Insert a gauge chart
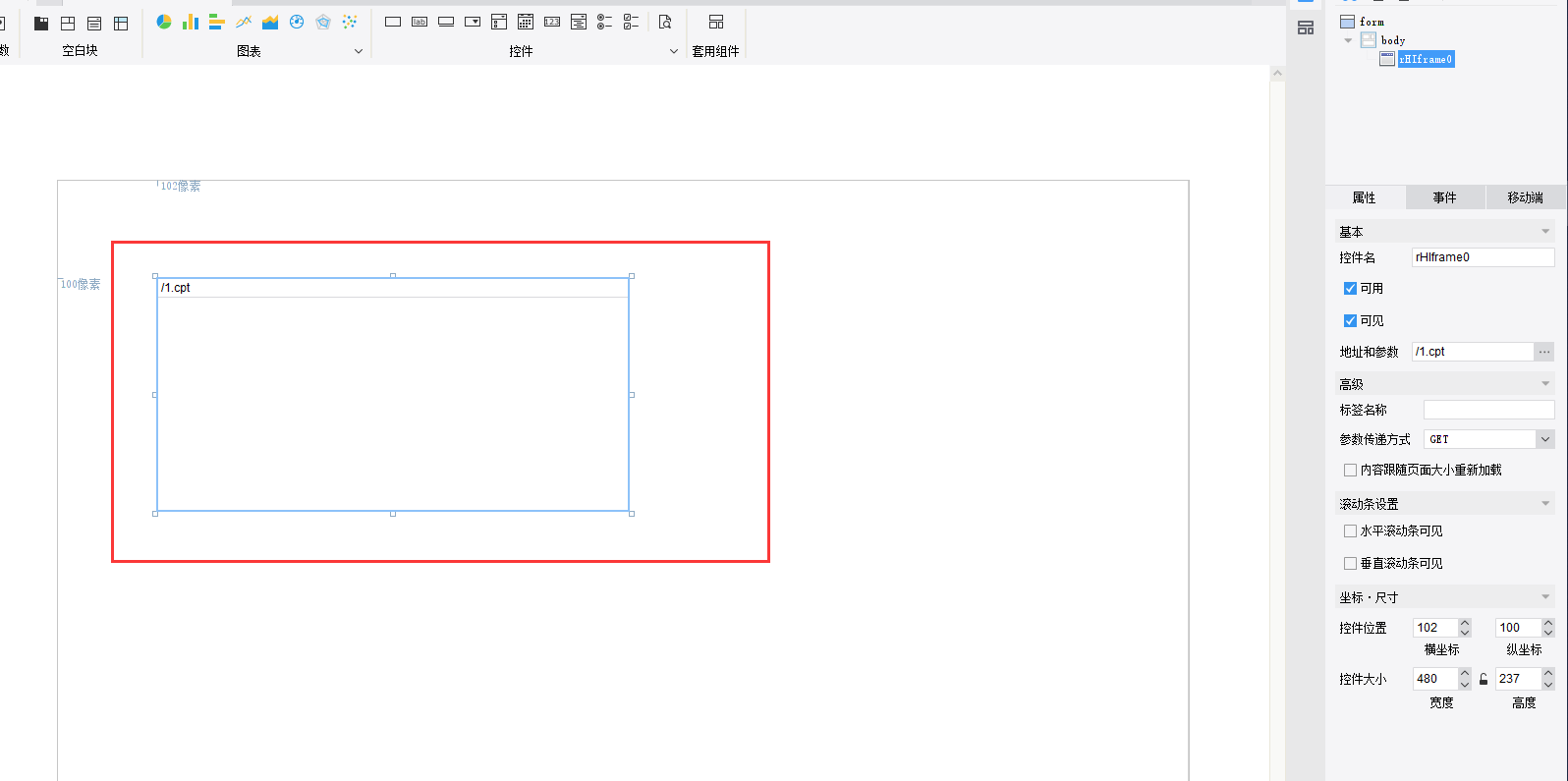This screenshot has width=1568, height=781. point(297,22)
